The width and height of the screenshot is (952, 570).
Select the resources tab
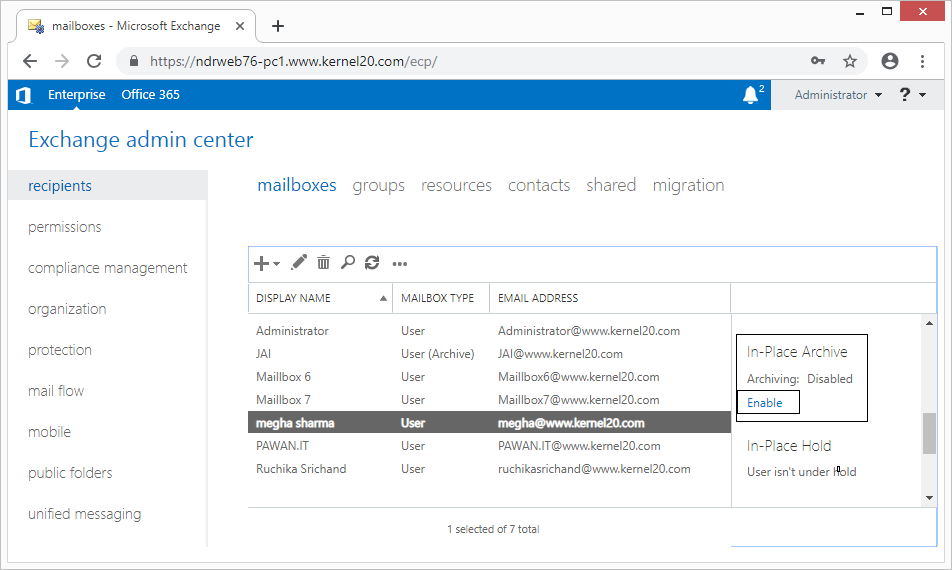tap(457, 185)
